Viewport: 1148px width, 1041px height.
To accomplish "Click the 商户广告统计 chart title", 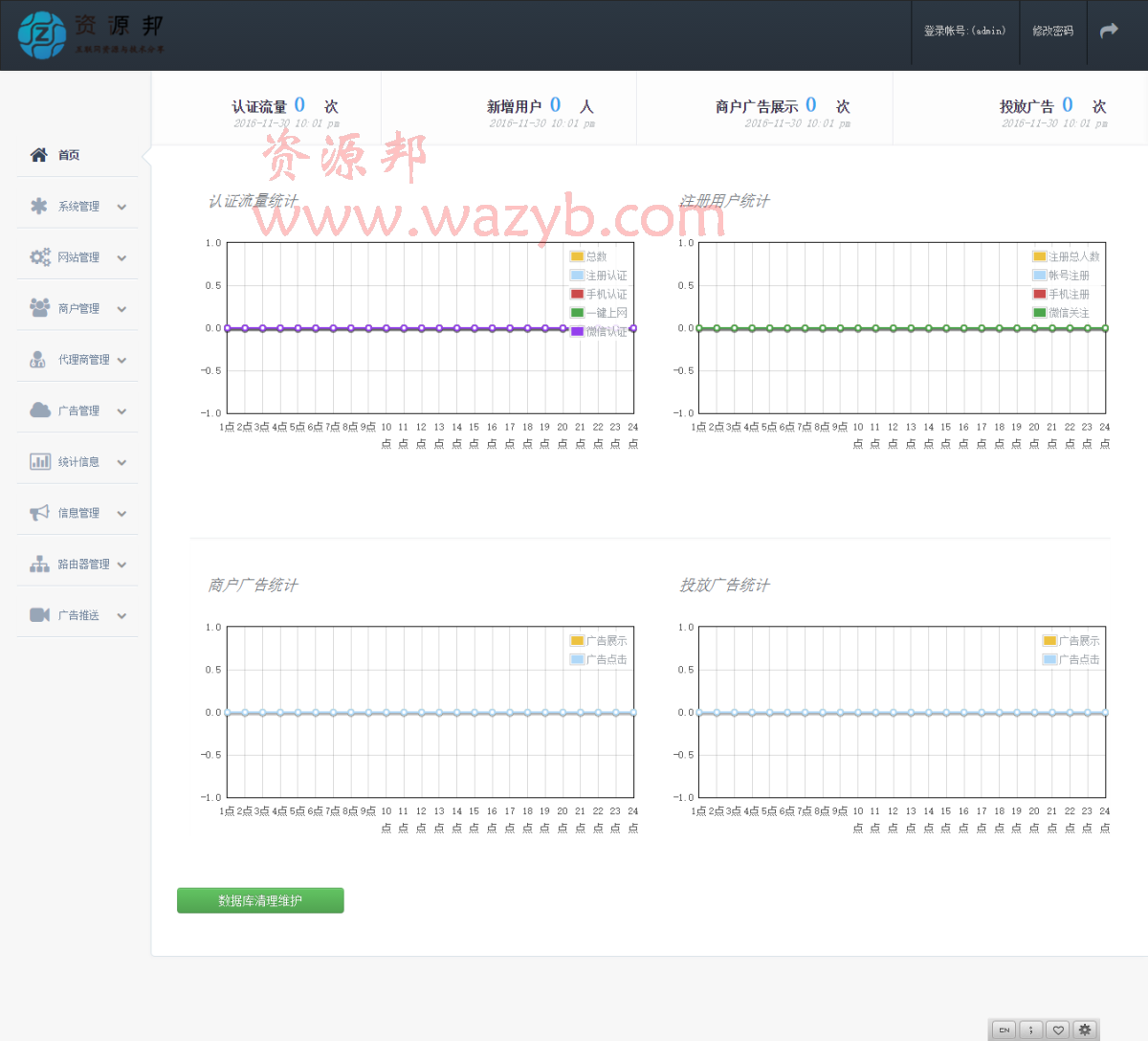I will coord(254,585).
